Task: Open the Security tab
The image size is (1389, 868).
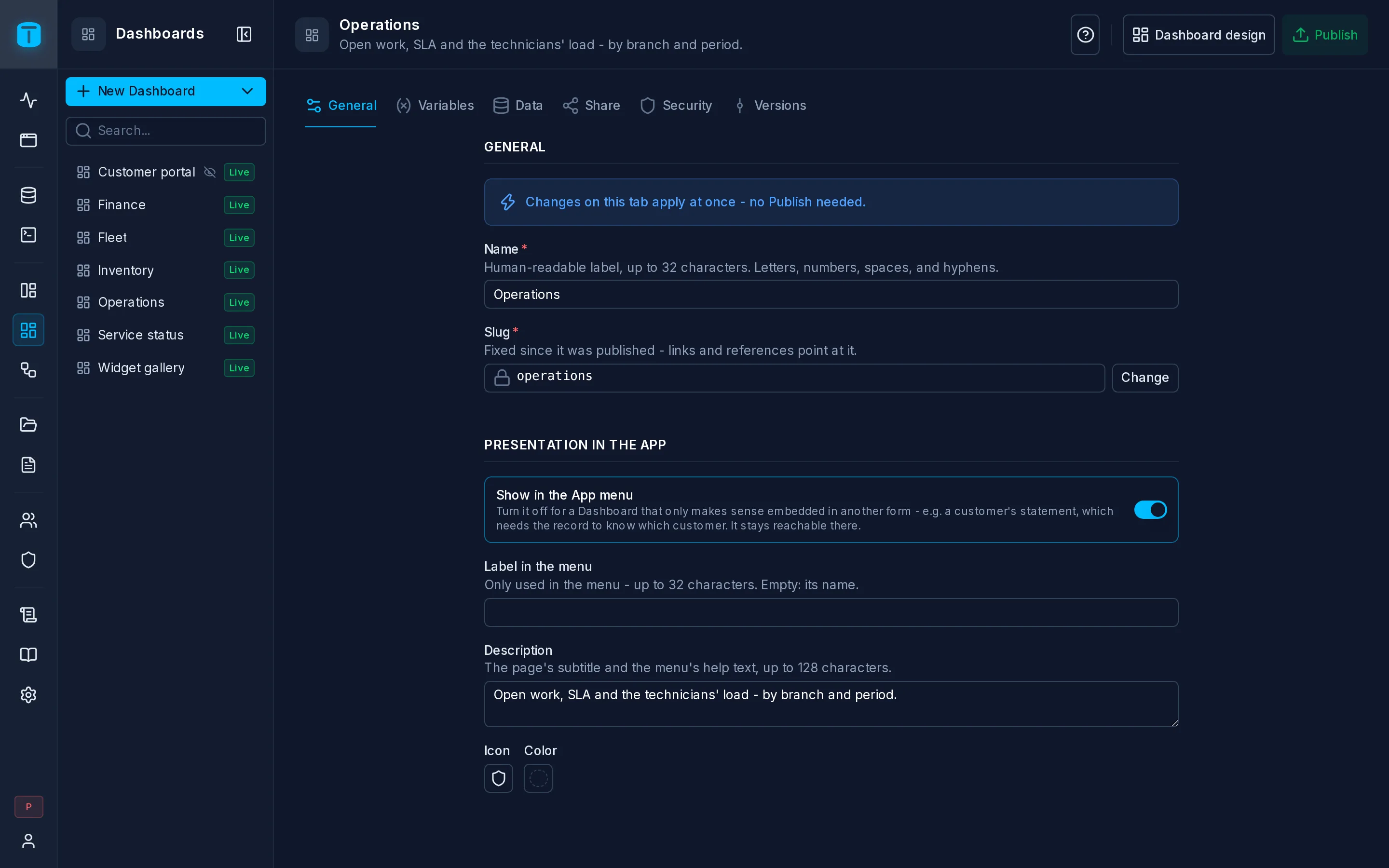Action: [676, 106]
